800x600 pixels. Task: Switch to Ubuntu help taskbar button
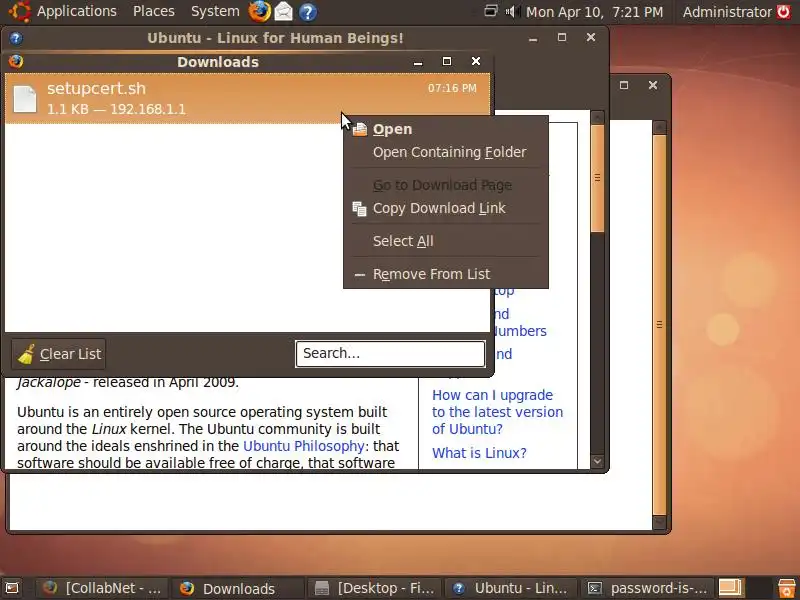511,588
